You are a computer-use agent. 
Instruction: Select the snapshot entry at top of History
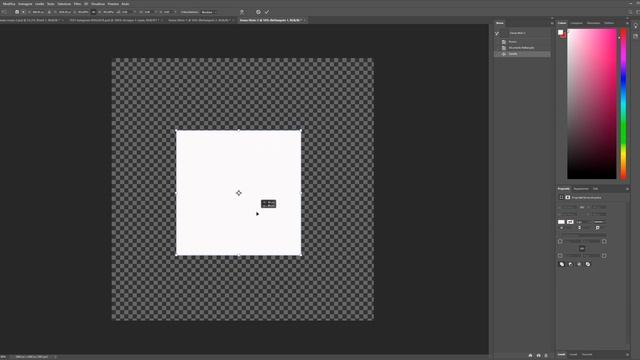[x=522, y=33]
